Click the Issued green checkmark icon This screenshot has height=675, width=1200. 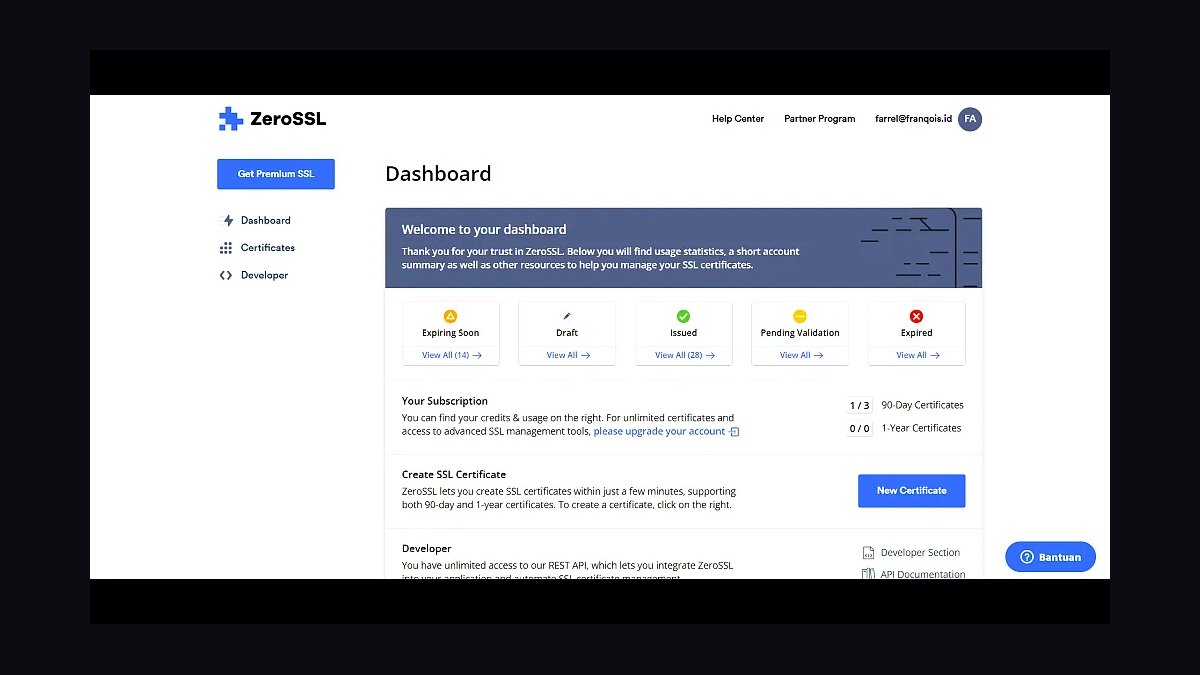[683, 316]
